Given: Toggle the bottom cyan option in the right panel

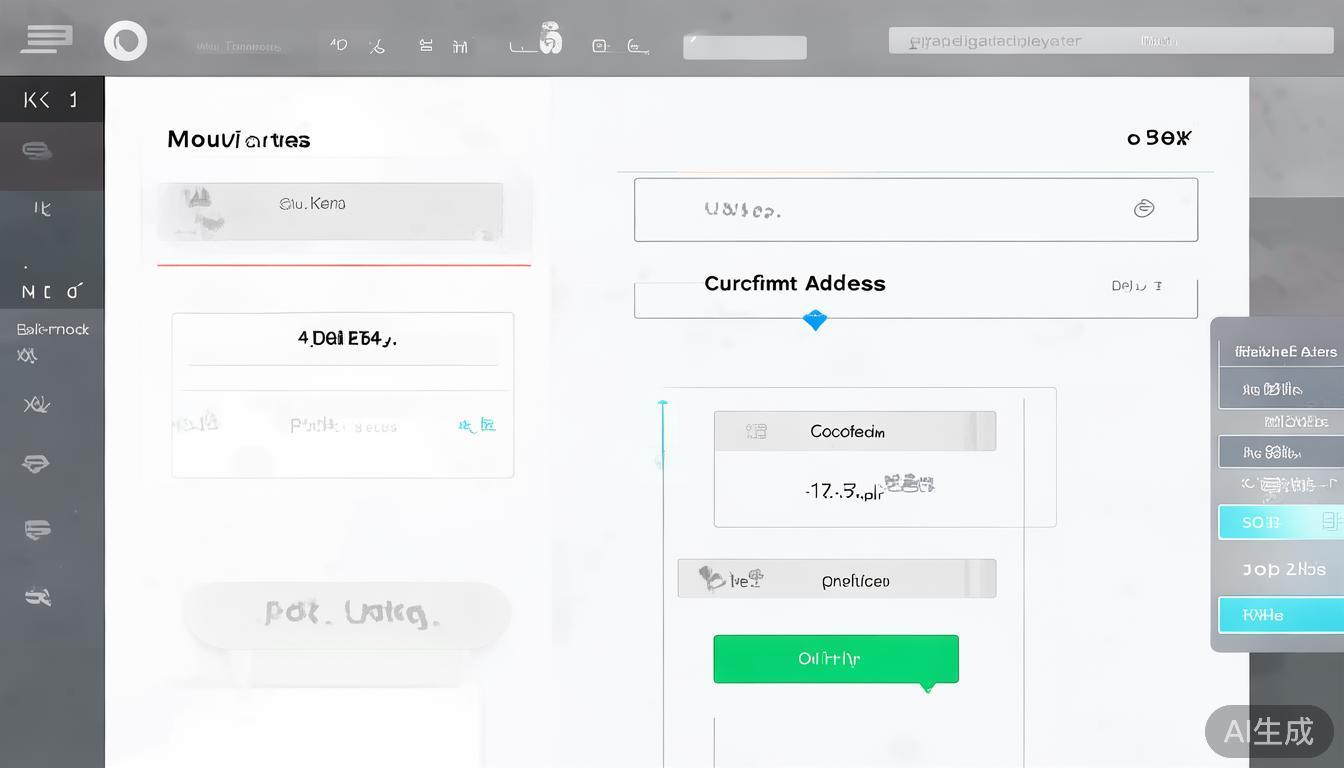Looking at the screenshot, I should [1281, 614].
